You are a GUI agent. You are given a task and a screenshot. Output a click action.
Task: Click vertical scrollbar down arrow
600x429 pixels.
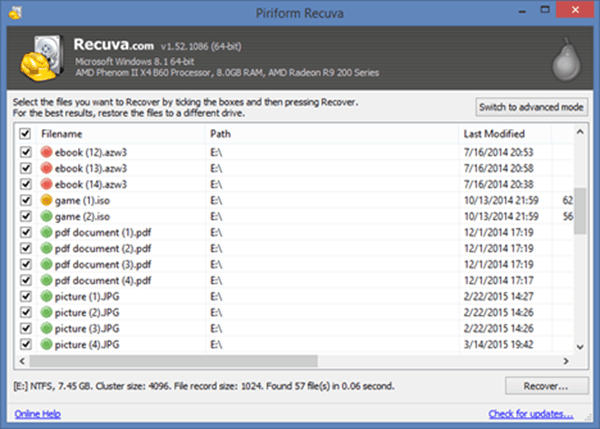click(x=580, y=347)
